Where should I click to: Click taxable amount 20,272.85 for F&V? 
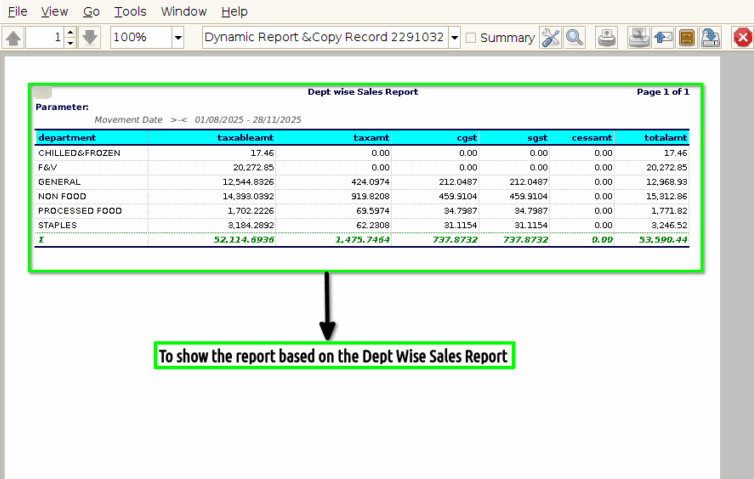pos(253,167)
